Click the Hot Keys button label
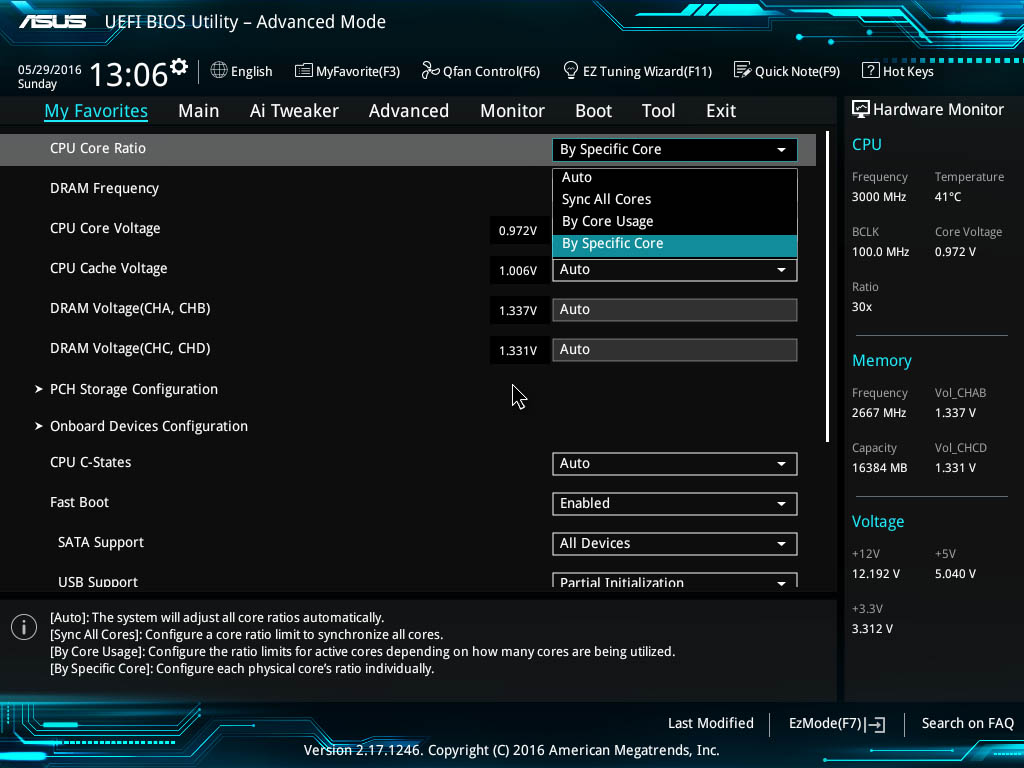Viewport: 1024px width, 768px height. pyautogui.click(x=908, y=71)
